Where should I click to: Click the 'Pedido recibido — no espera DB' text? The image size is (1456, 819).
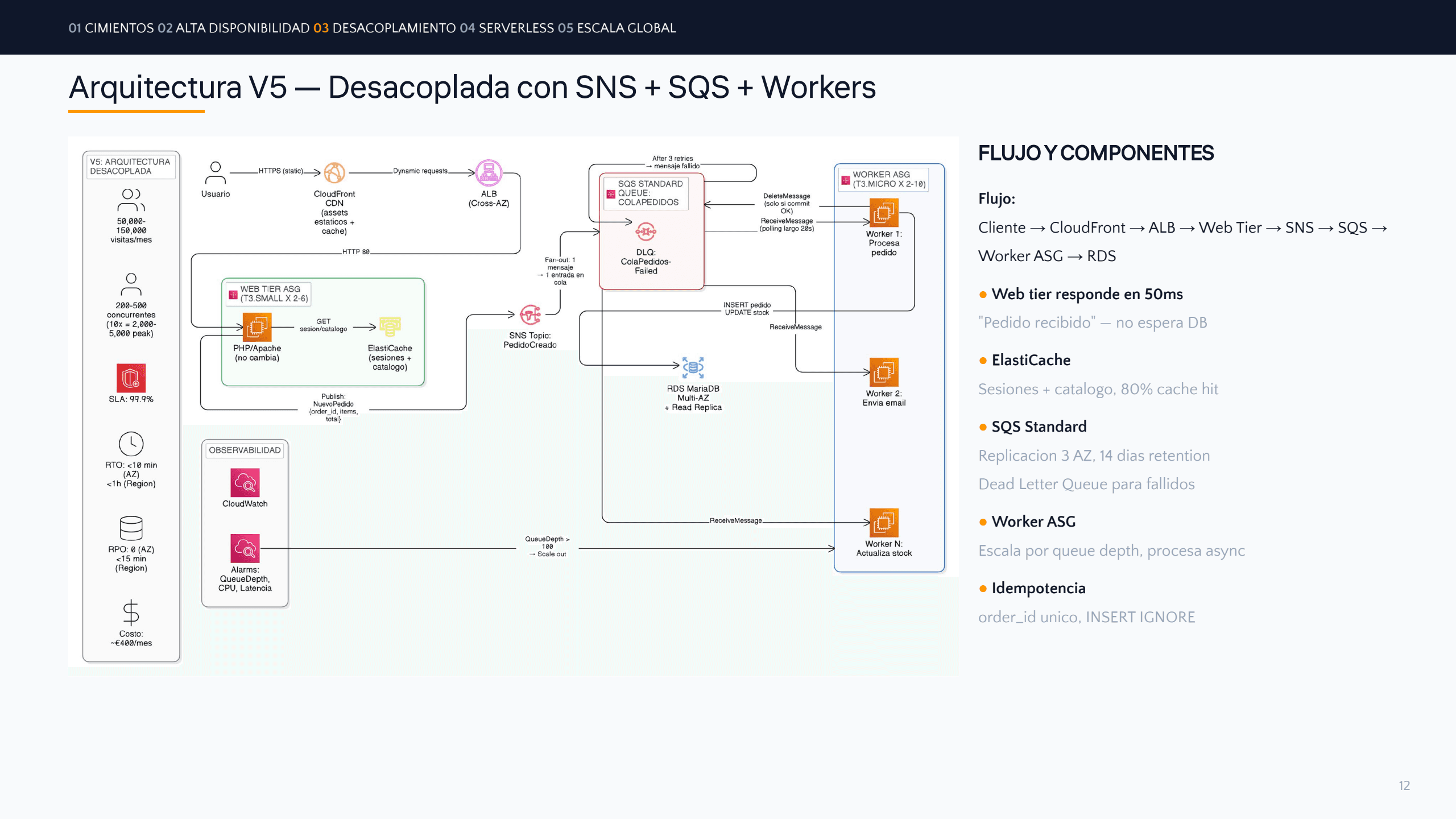pos(1093,322)
